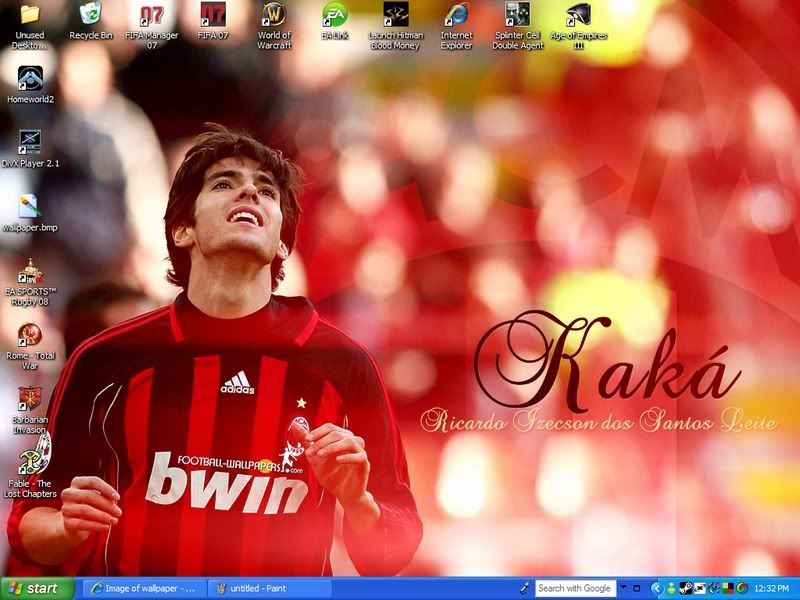Click the Start button

click(x=37, y=588)
